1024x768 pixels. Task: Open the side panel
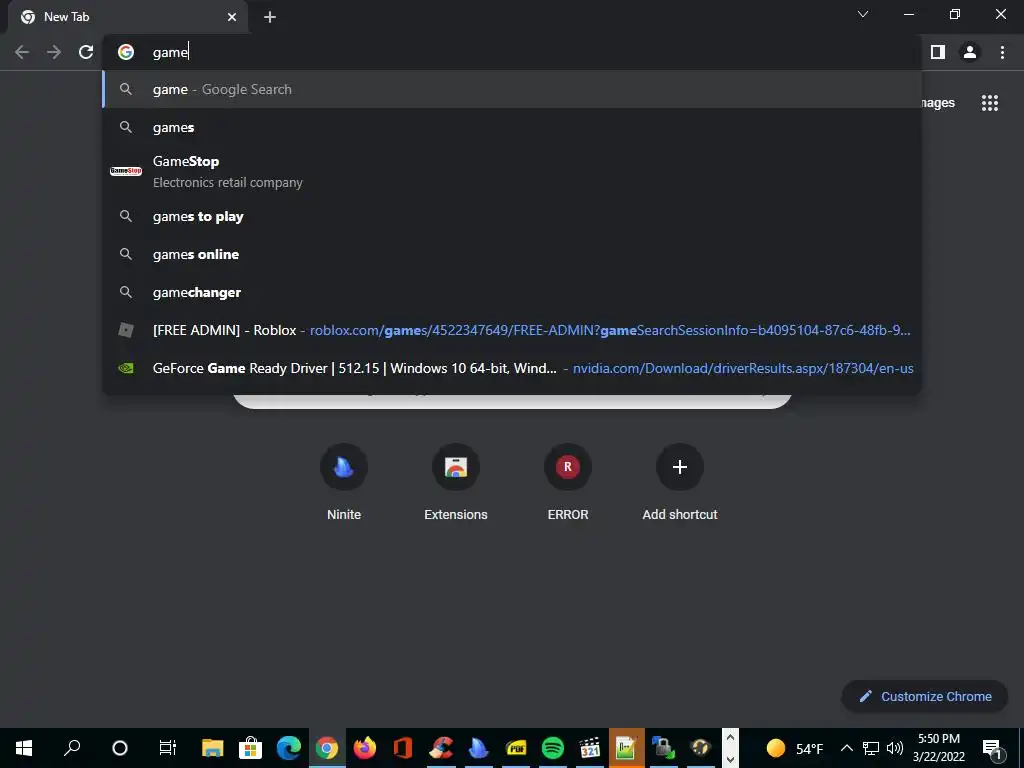pos(938,52)
